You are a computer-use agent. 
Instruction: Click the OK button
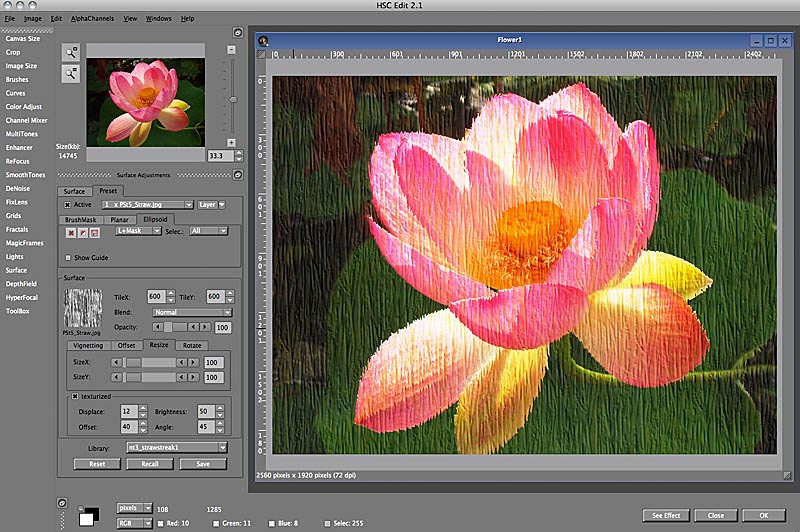[x=764, y=516]
